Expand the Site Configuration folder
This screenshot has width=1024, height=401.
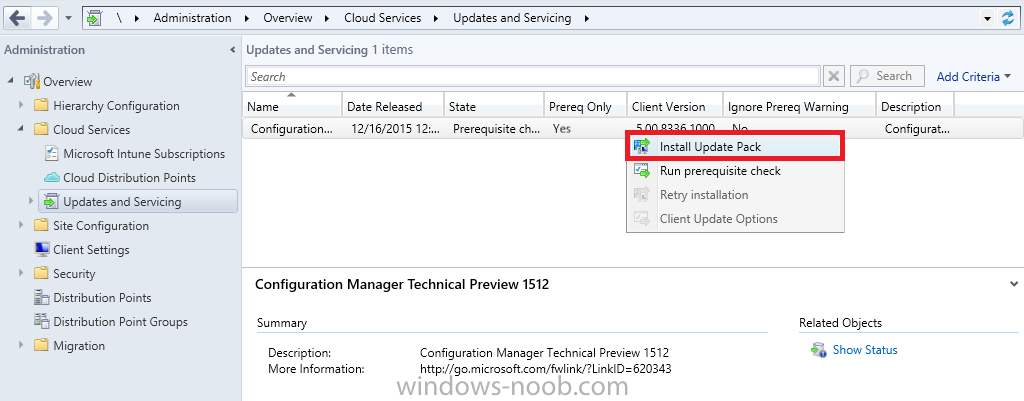[22, 225]
